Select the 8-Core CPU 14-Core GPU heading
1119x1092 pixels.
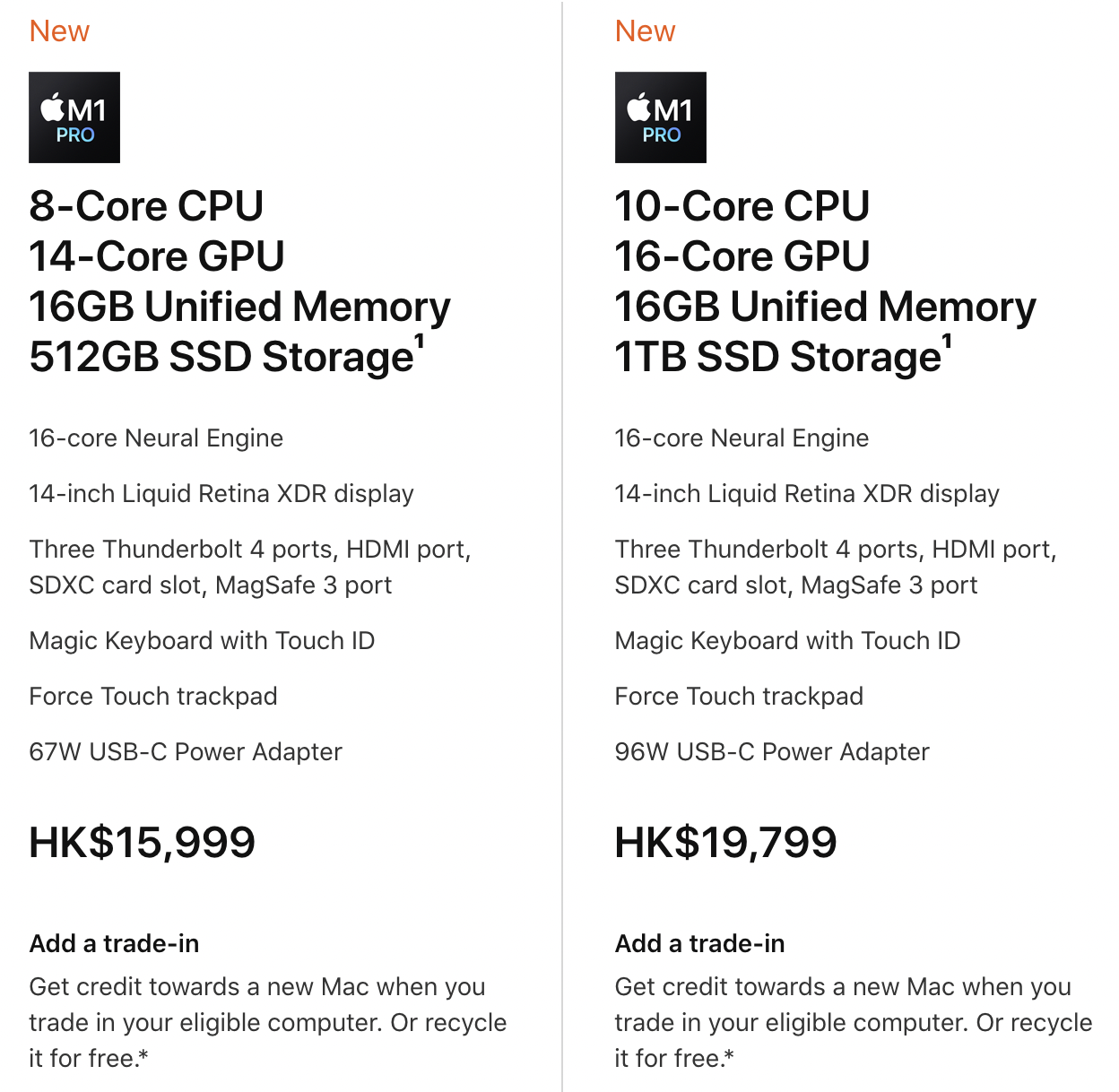tap(157, 230)
